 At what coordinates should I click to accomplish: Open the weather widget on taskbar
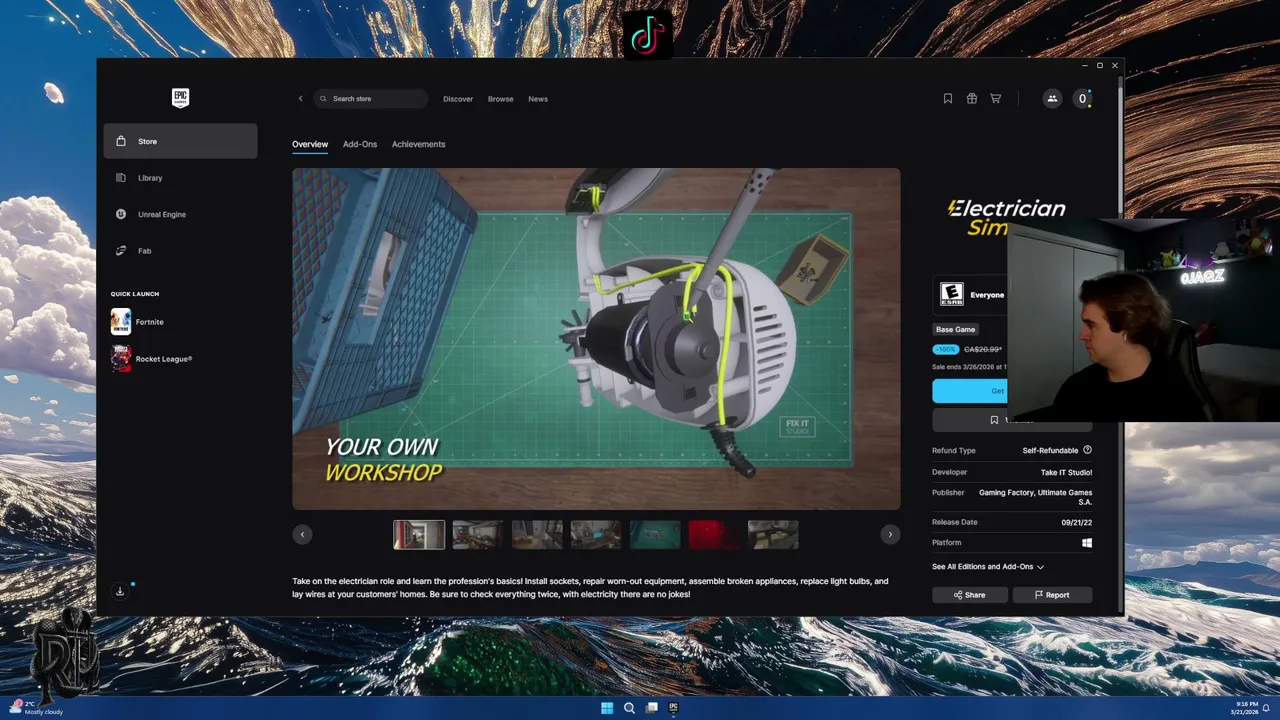pos(37,708)
